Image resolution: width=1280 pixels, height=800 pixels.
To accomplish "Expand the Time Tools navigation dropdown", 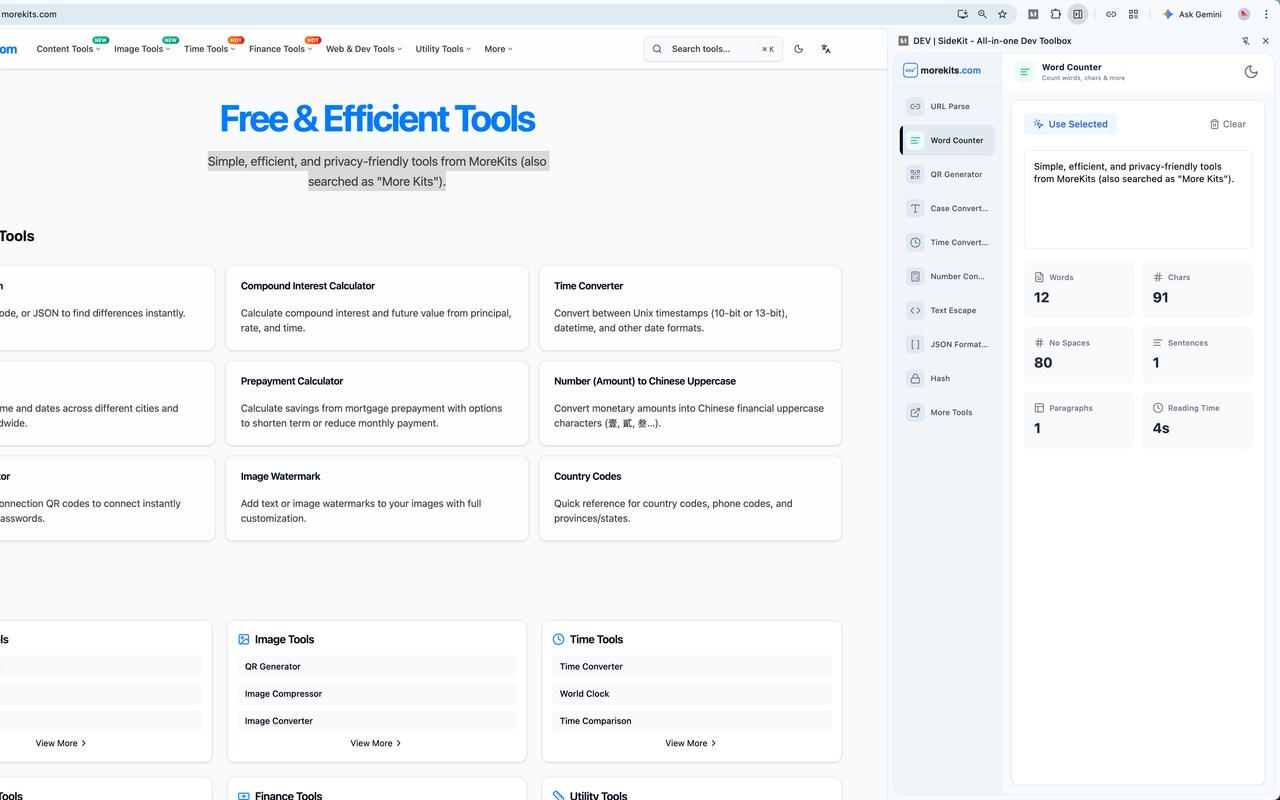I will click(x=210, y=49).
